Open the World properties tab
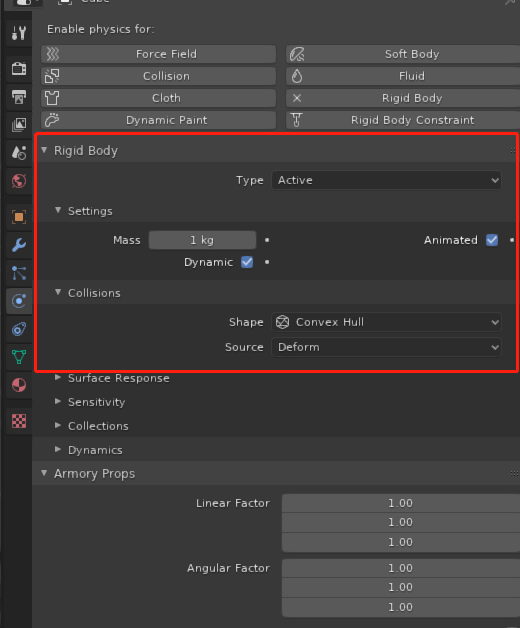The image size is (520, 628). pos(19,181)
